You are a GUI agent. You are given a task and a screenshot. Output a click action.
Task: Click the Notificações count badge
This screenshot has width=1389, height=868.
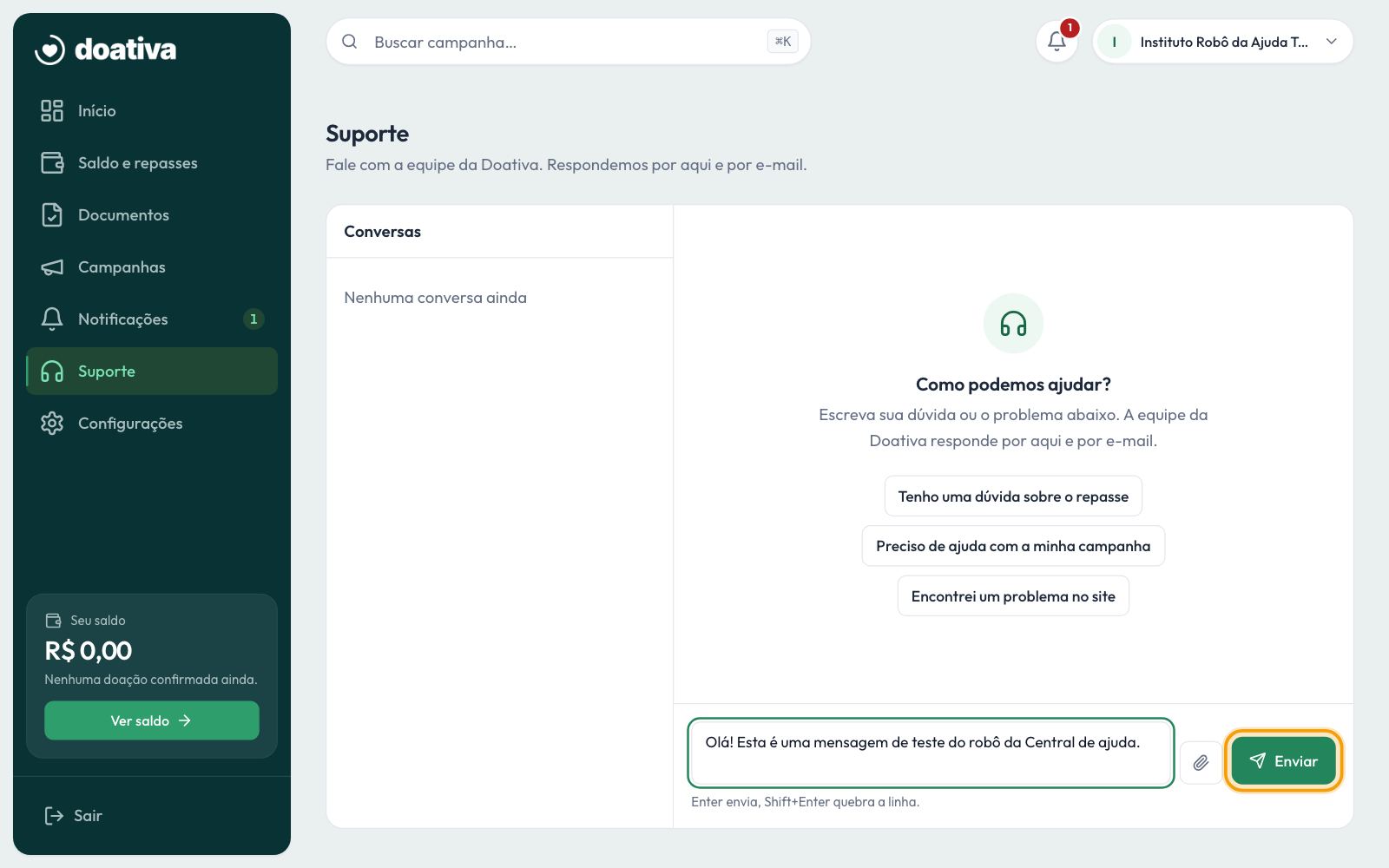coord(253,319)
